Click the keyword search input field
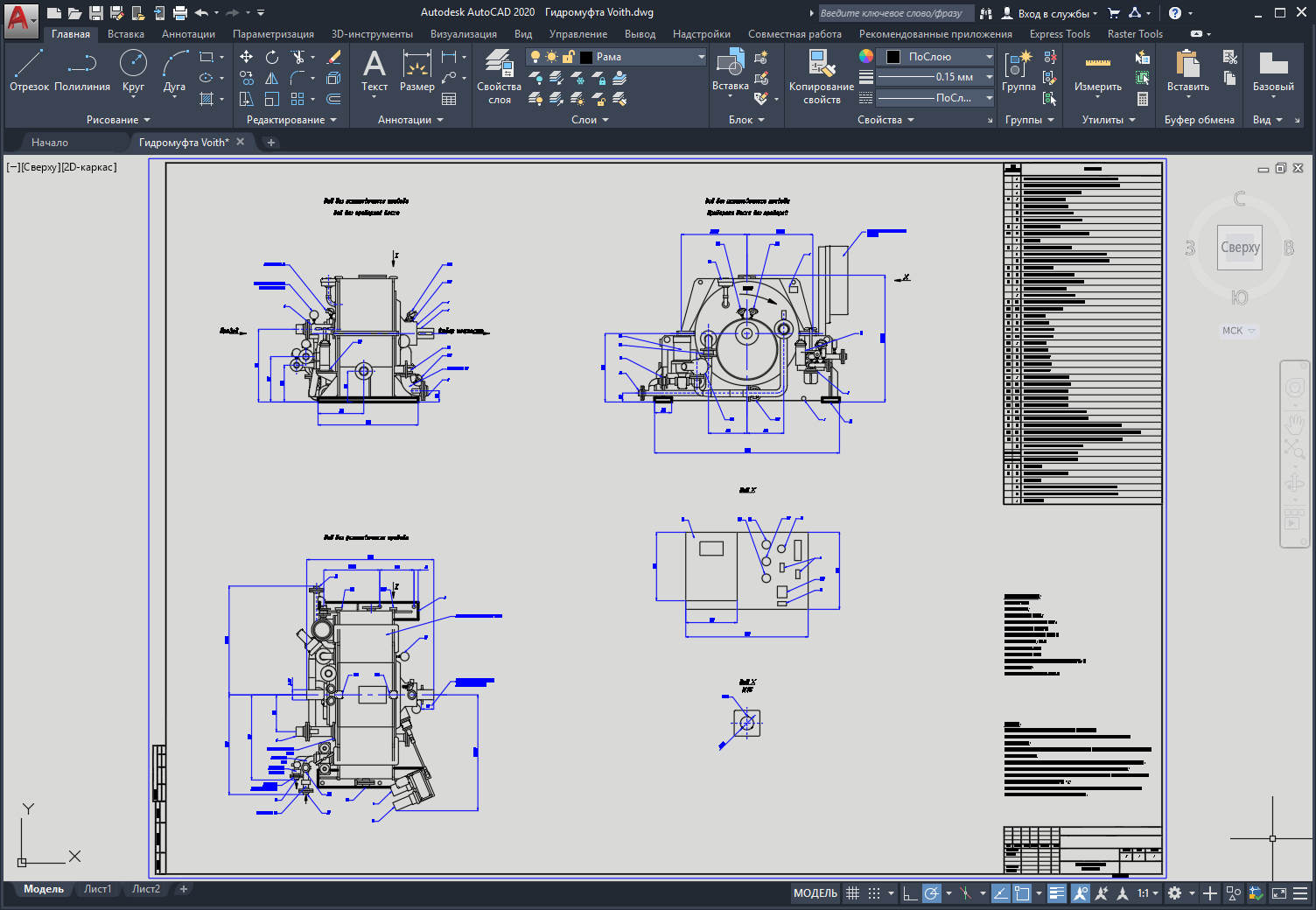1316x910 pixels. pyautogui.click(x=892, y=13)
